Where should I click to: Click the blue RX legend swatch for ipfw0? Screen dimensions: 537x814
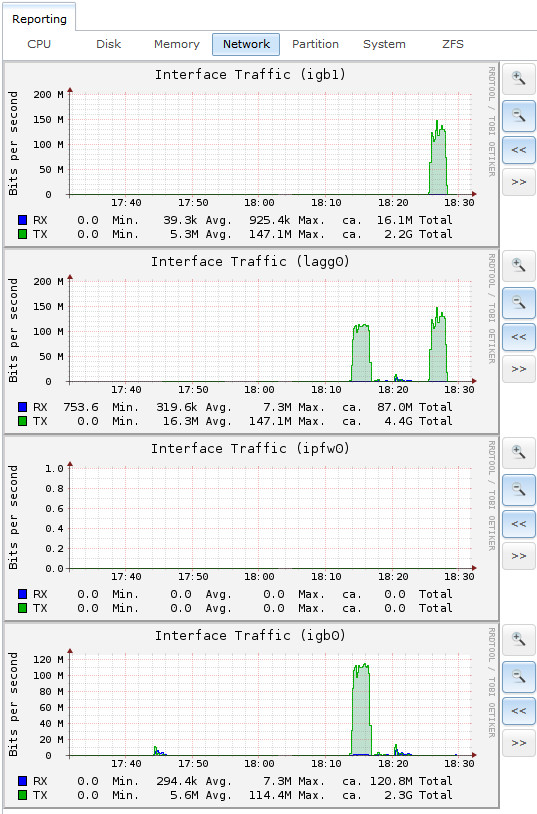[x=22, y=594]
